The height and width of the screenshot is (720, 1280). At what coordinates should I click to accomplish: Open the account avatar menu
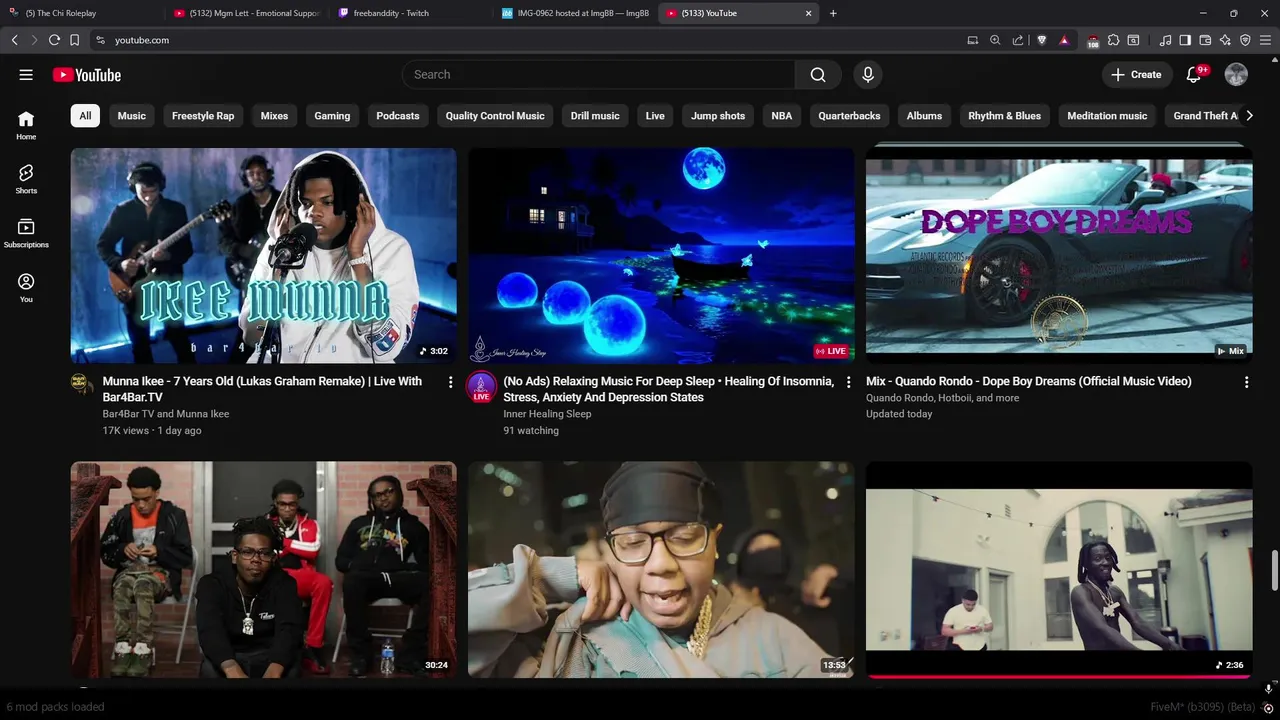point(1236,75)
